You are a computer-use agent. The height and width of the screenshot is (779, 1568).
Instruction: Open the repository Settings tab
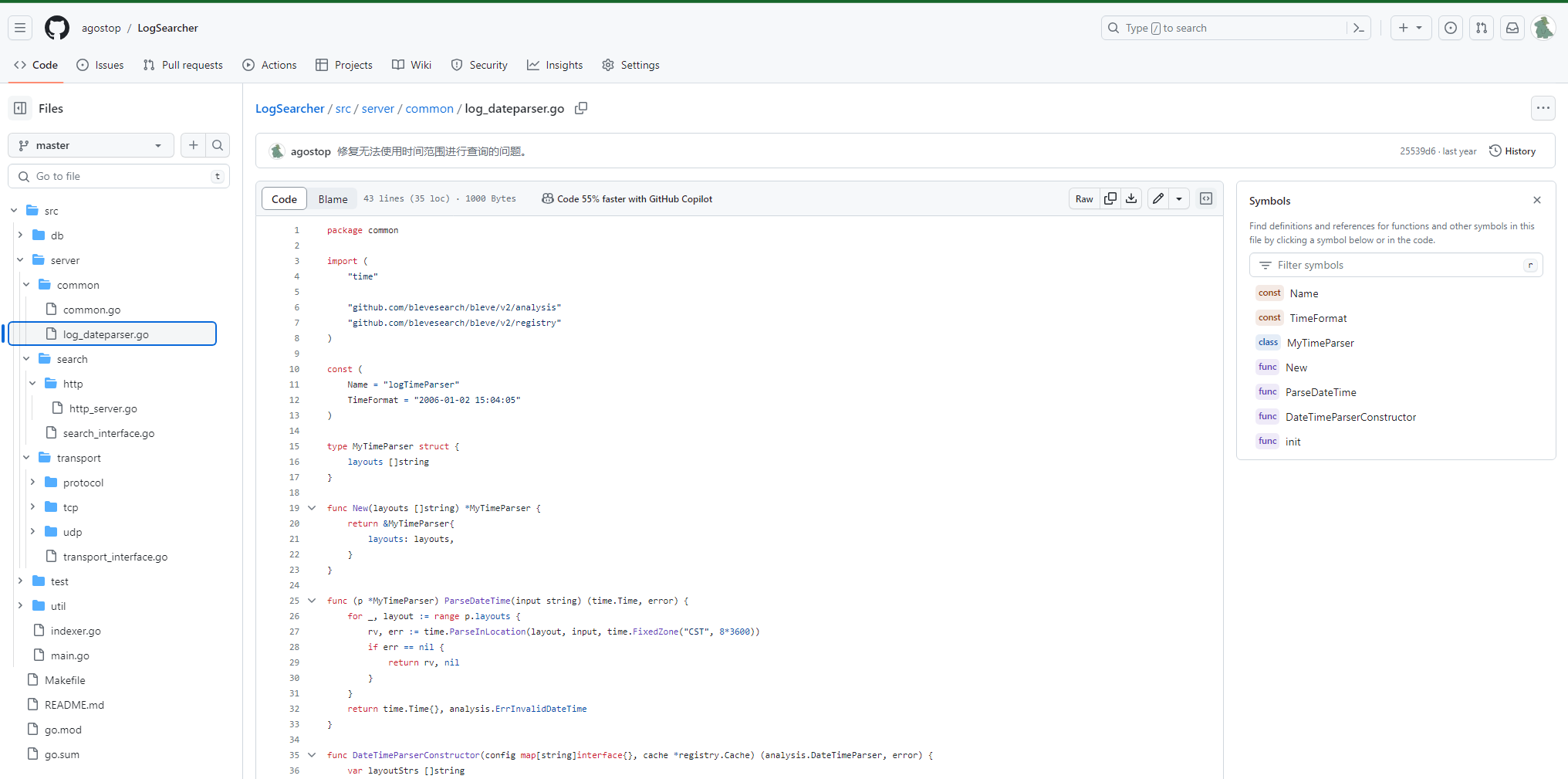(630, 65)
